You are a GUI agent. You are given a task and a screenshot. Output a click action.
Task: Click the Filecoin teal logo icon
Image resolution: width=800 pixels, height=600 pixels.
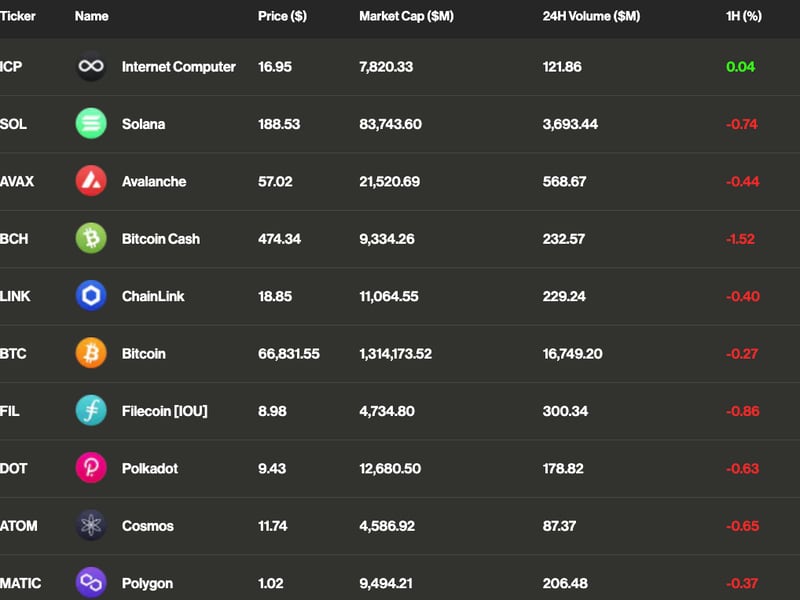pos(92,411)
